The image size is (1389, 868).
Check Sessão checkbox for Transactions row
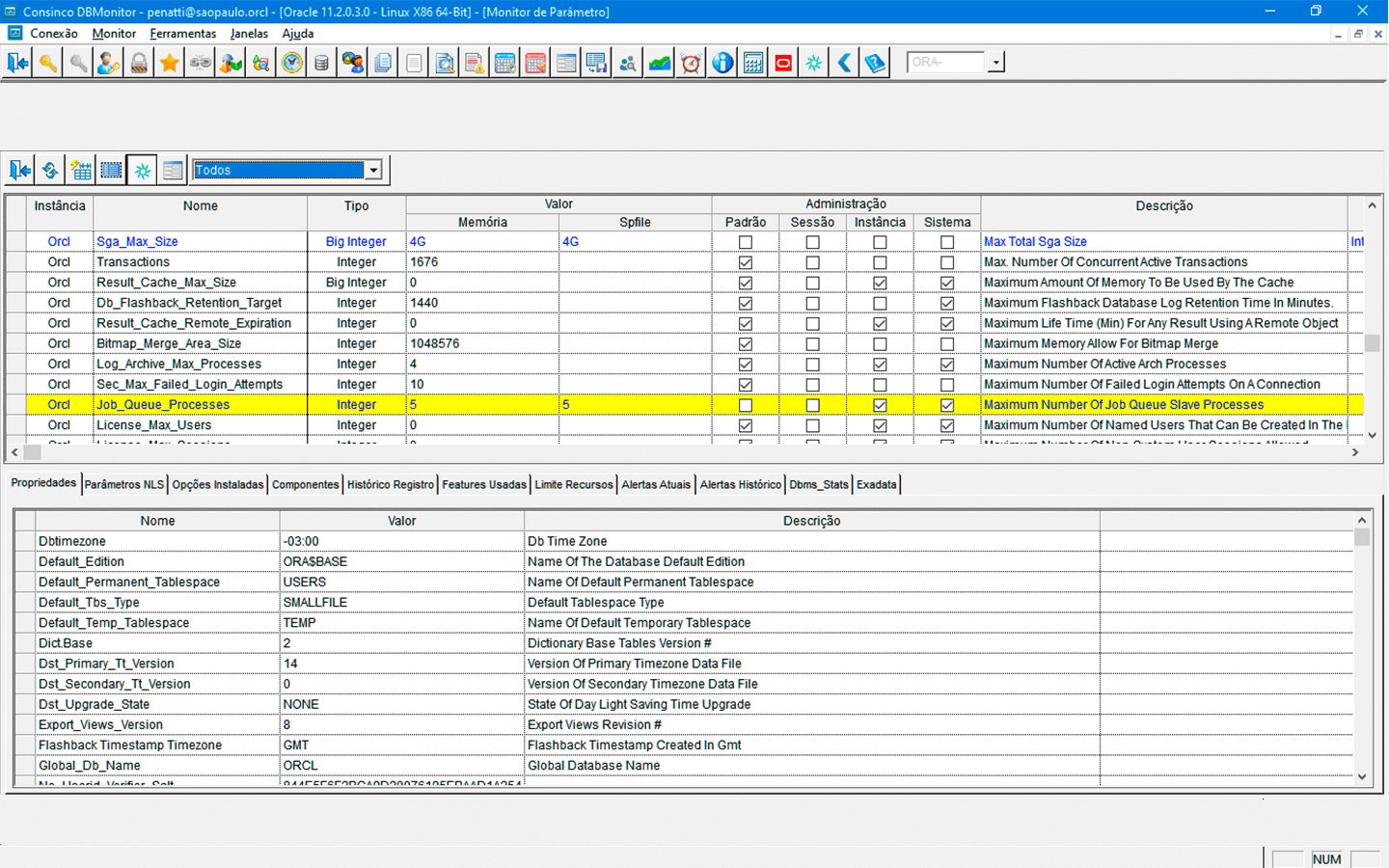tap(812, 262)
